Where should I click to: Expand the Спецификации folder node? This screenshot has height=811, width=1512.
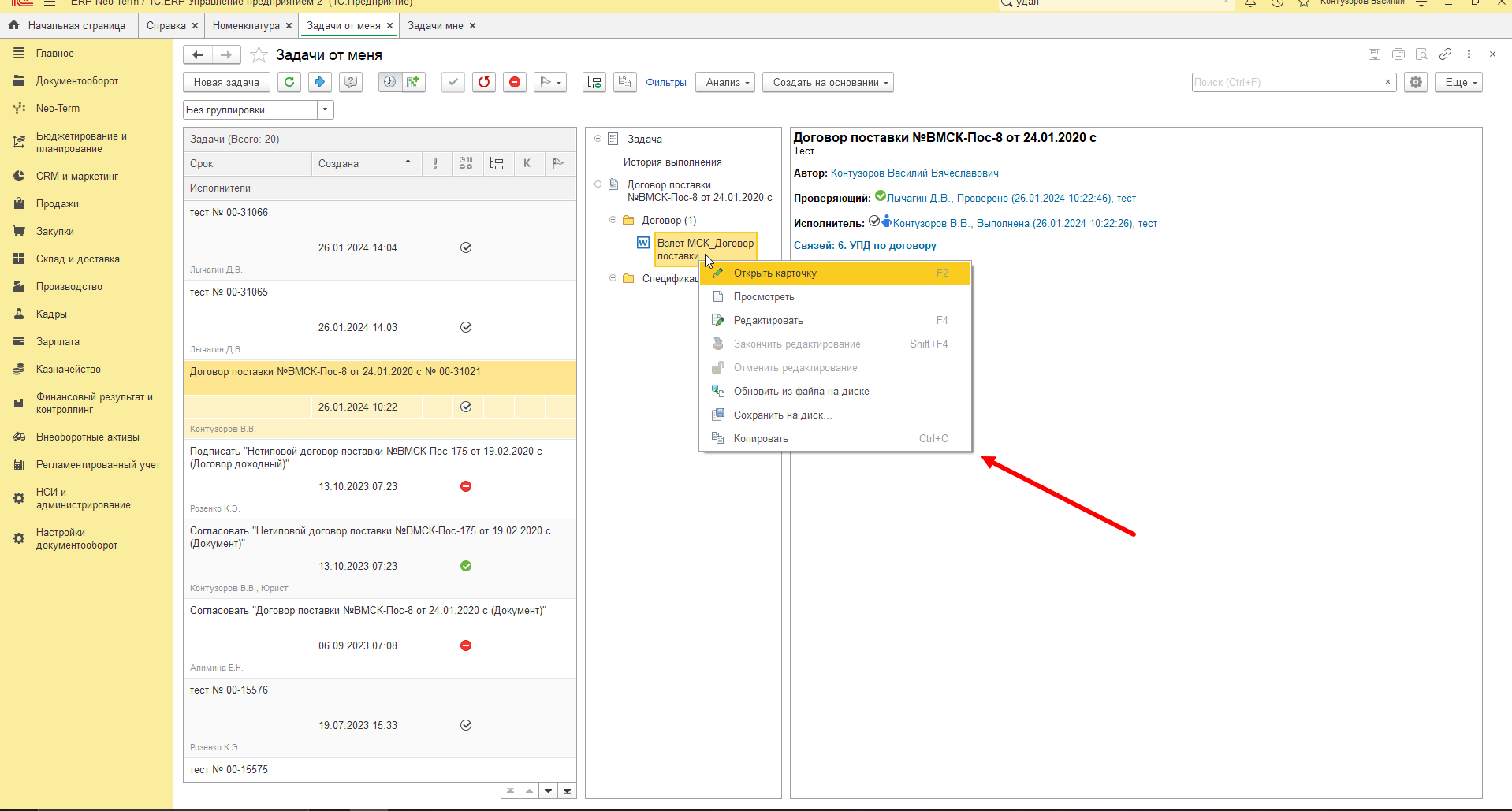point(613,278)
